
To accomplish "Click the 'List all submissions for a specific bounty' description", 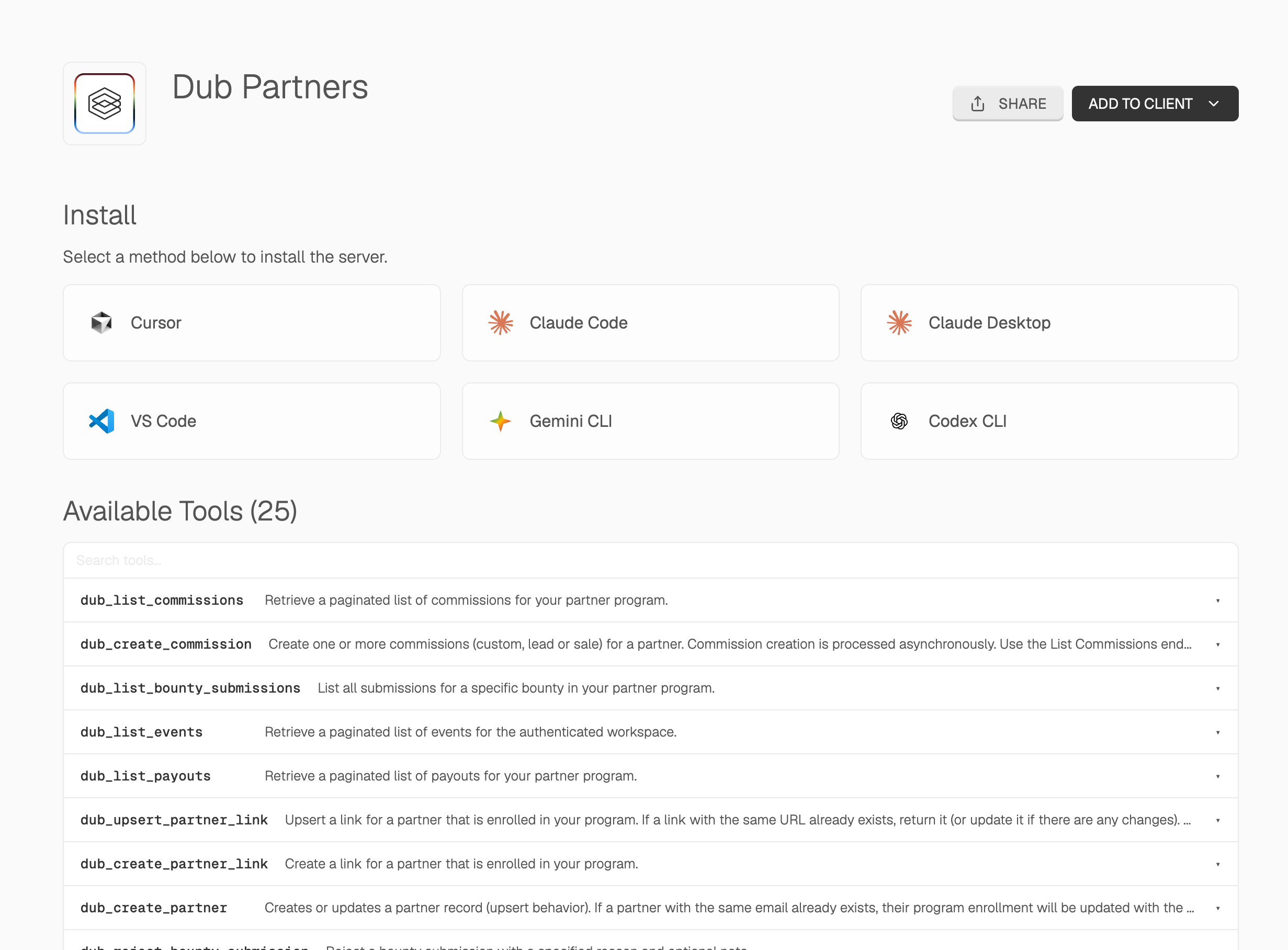I will (x=516, y=688).
